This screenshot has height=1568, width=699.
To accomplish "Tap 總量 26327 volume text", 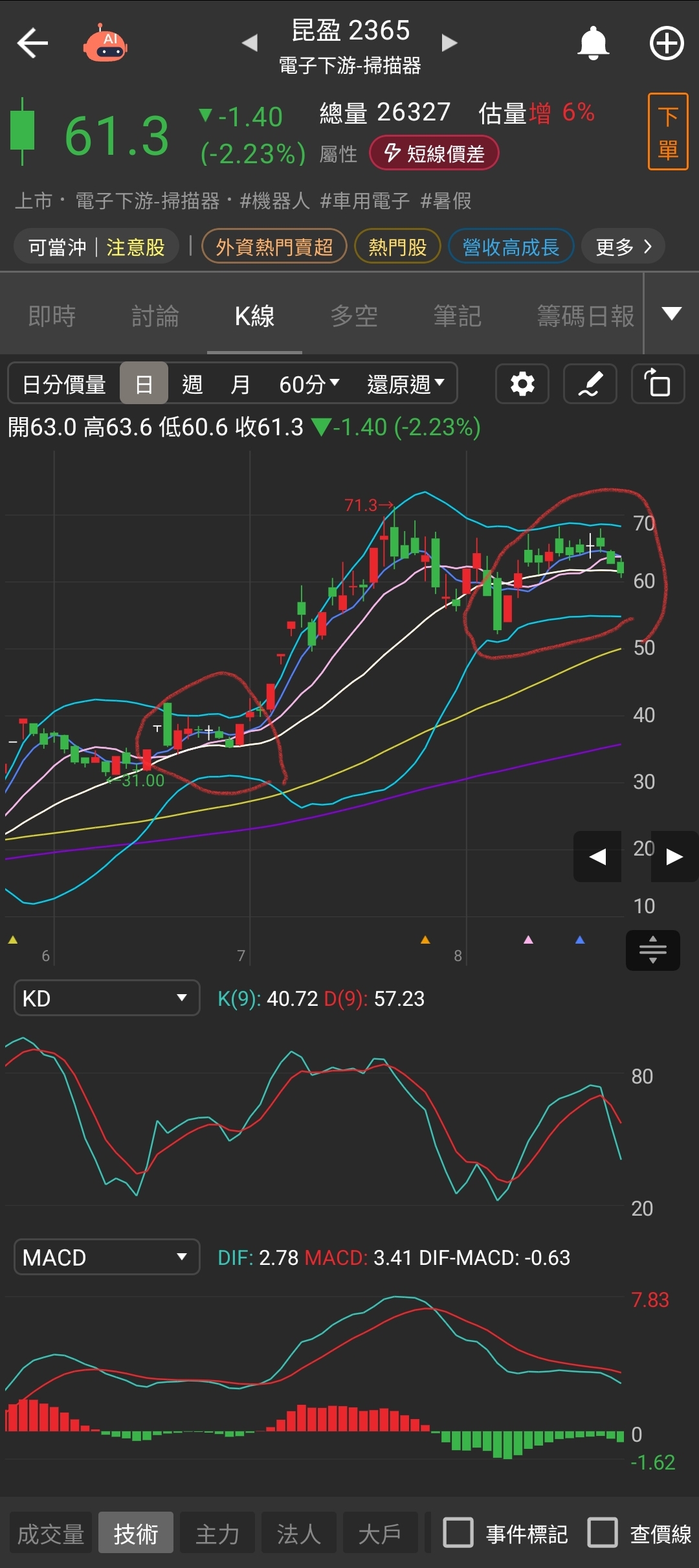I will coord(384,113).
